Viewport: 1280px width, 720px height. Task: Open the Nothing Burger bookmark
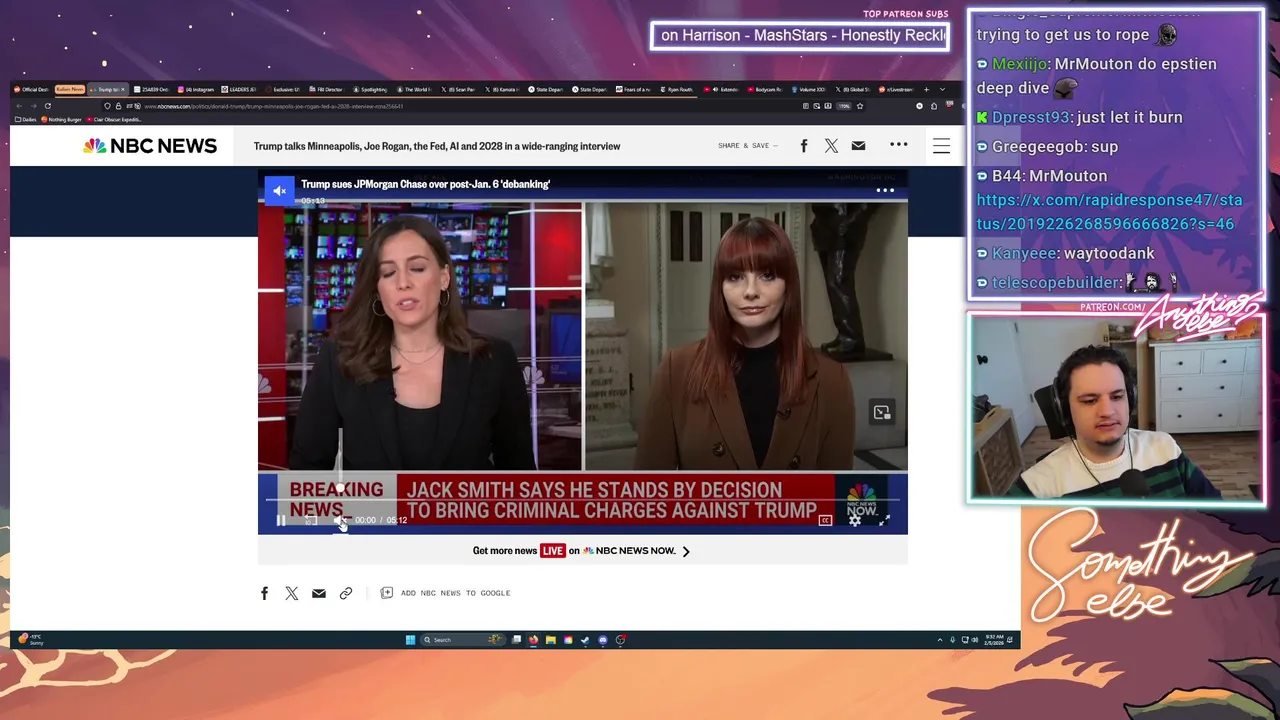(x=62, y=119)
